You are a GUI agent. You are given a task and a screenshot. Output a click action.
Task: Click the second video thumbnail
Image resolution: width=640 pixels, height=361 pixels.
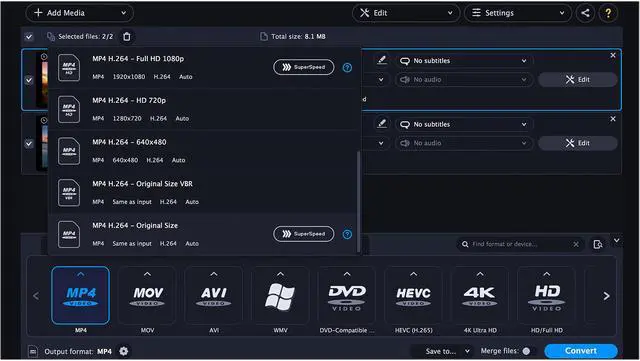(x=42, y=145)
